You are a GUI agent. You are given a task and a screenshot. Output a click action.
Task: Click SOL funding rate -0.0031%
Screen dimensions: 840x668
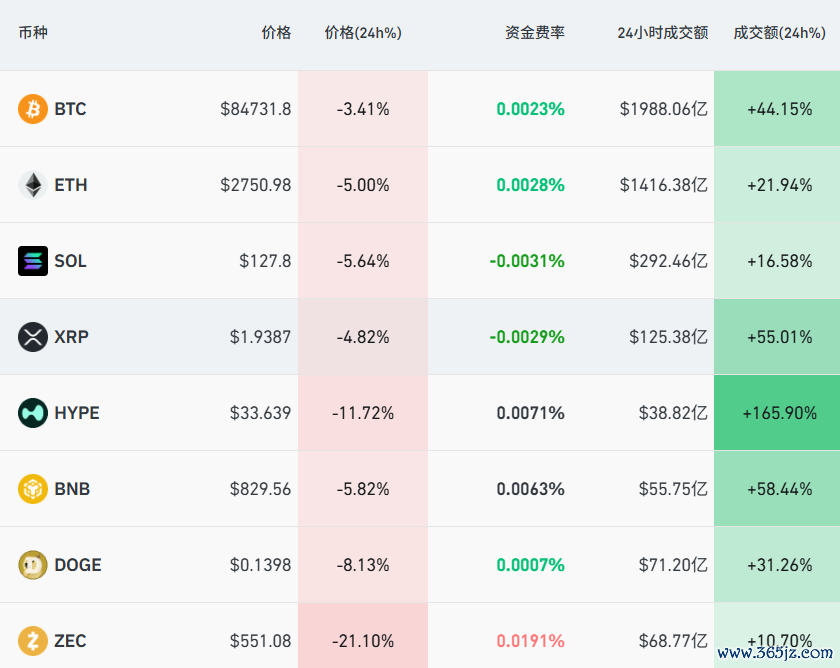pyautogui.click(x=527, y=261)
